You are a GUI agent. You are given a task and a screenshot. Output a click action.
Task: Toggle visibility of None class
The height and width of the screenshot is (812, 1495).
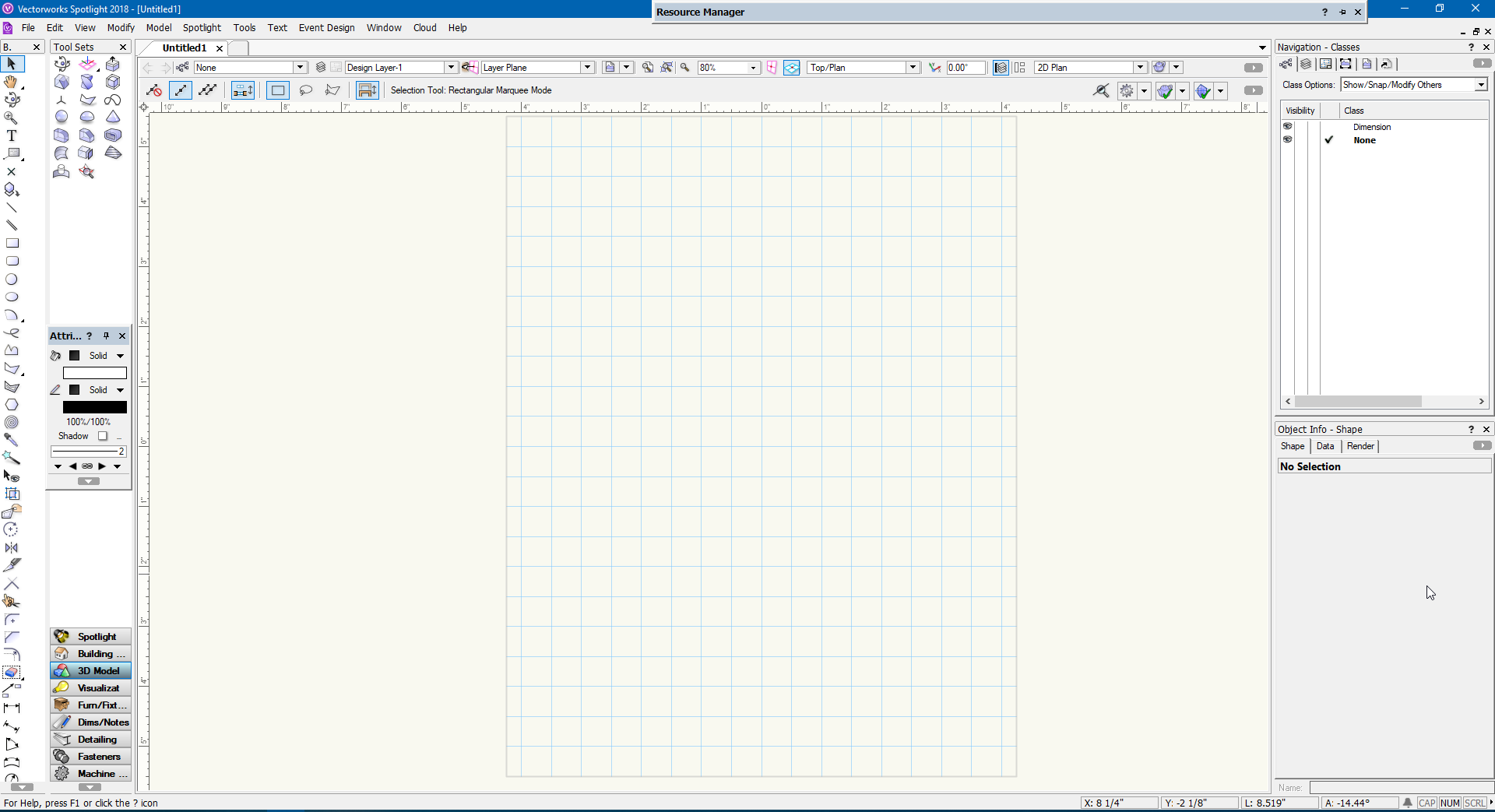[x=1288, y=140]
